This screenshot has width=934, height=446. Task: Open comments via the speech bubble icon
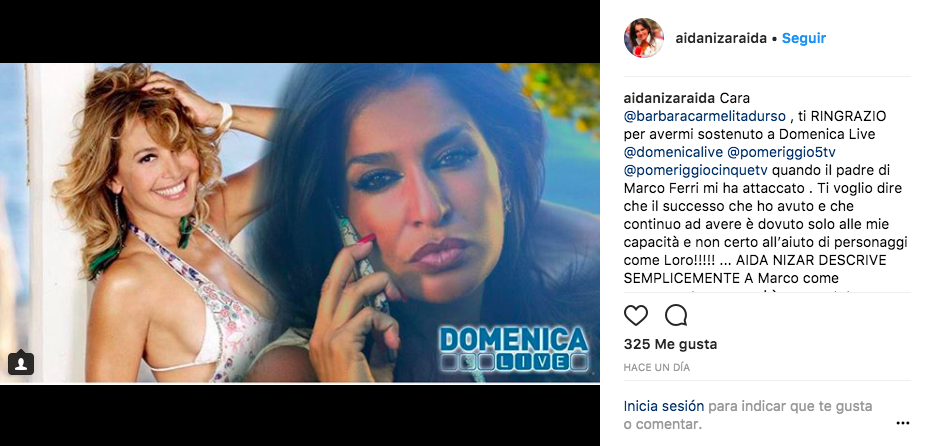[x=676, y=315]
